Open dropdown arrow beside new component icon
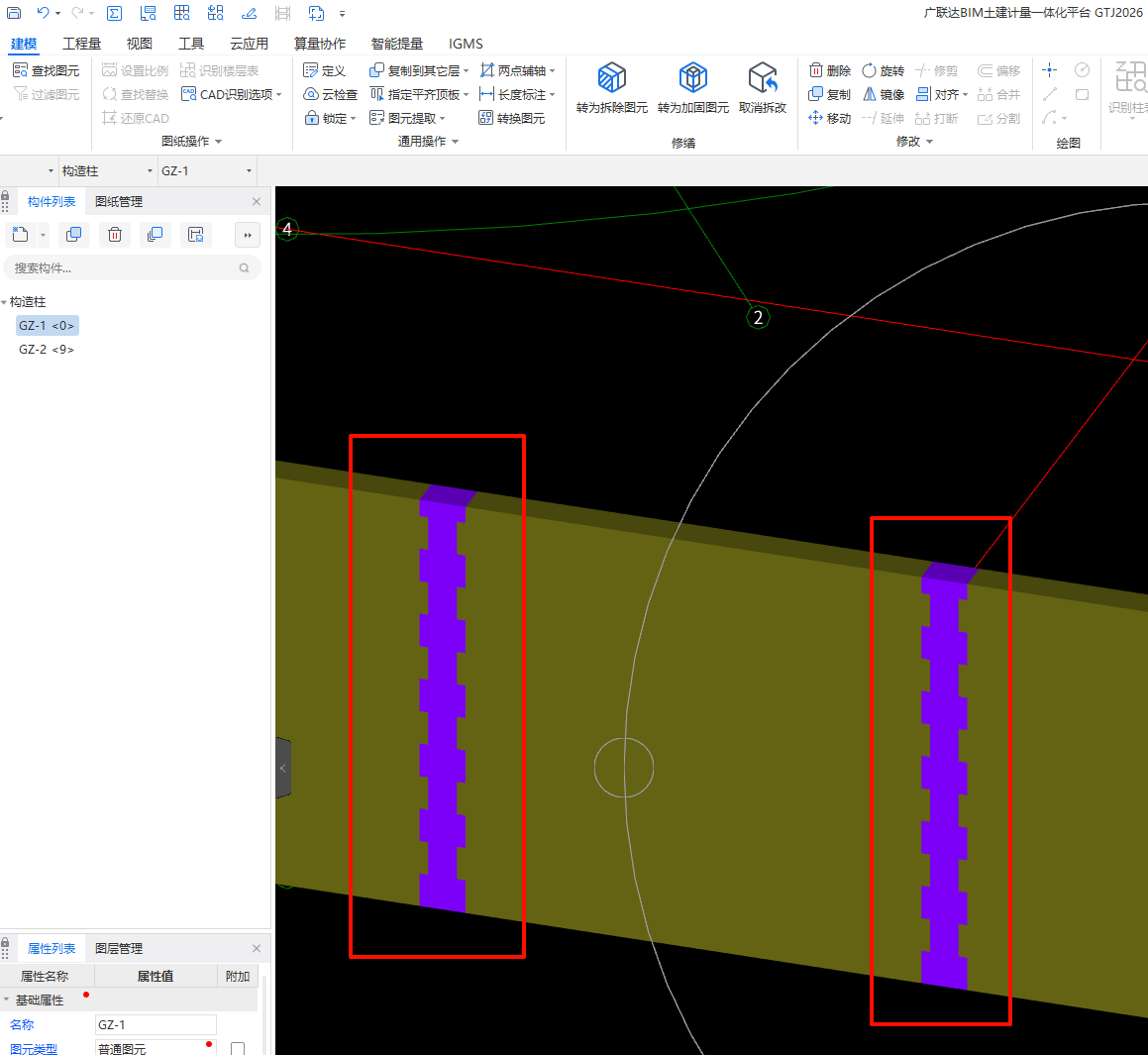 click(44, 235)
